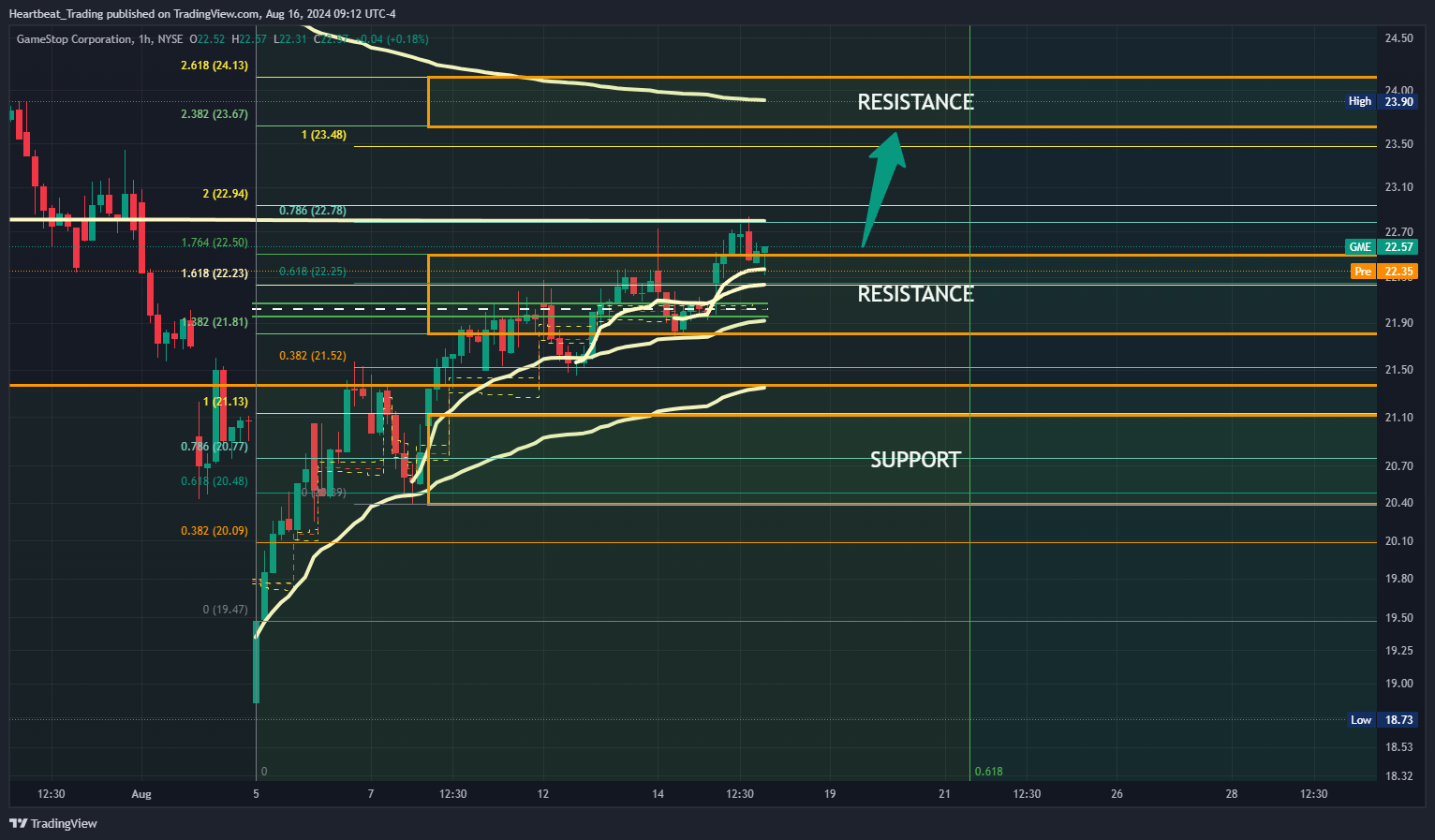Click the High 23.90 price badge
Viewport: 1435px width, 840px height.
click(1381, 101)
